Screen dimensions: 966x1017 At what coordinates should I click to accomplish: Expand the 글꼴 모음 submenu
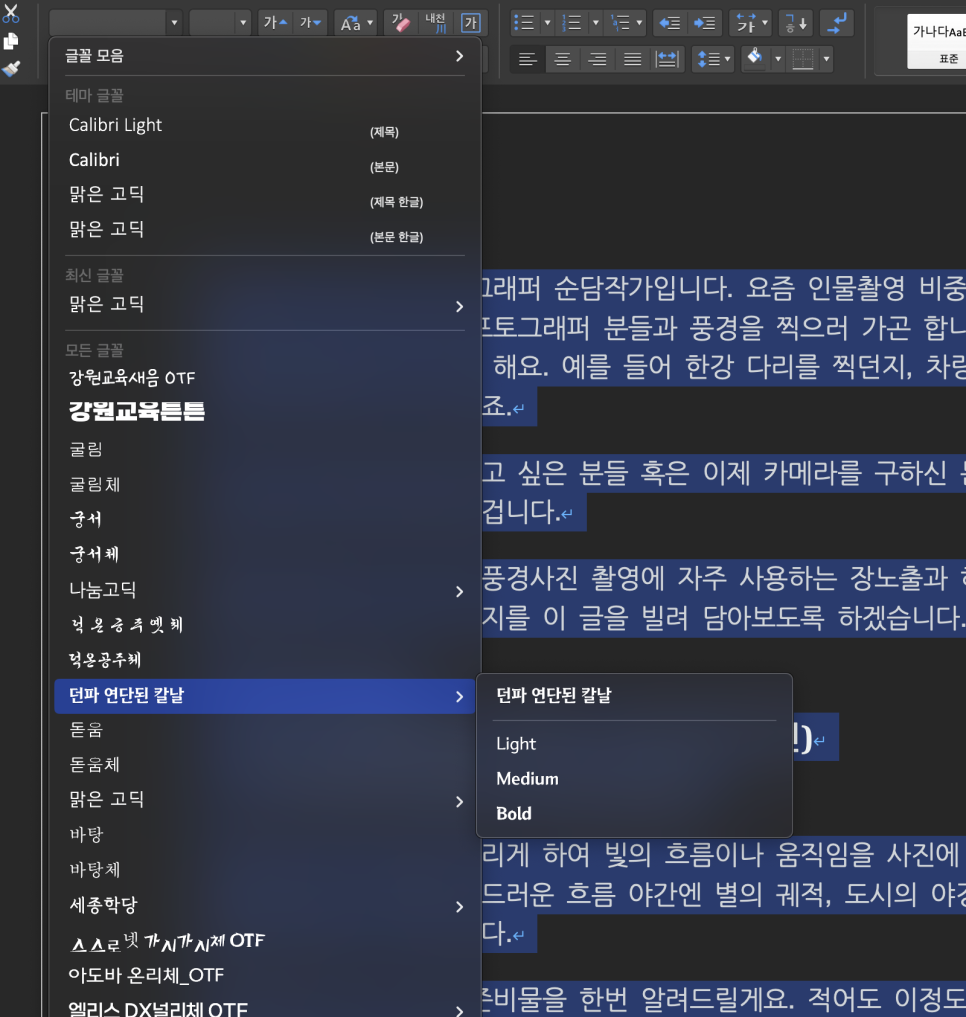459,56
